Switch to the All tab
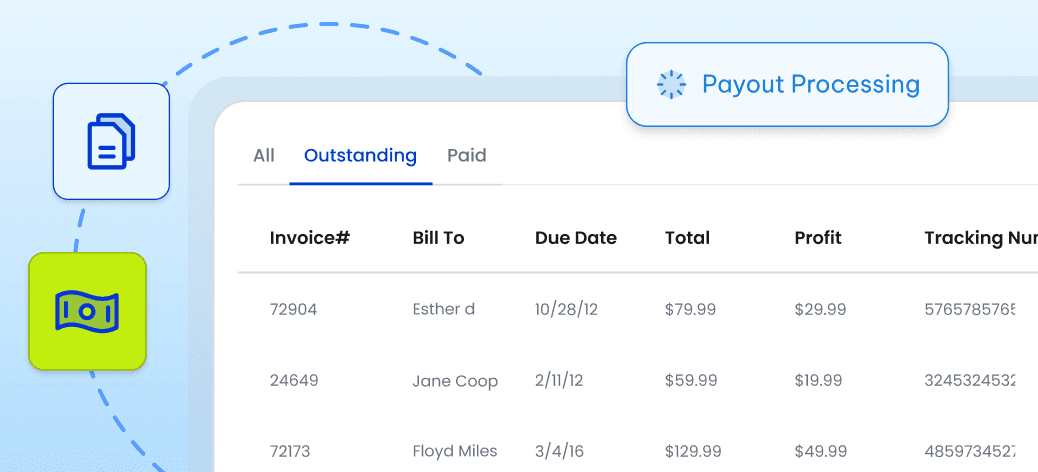The image size is (1038, 472). coord(264,156)
